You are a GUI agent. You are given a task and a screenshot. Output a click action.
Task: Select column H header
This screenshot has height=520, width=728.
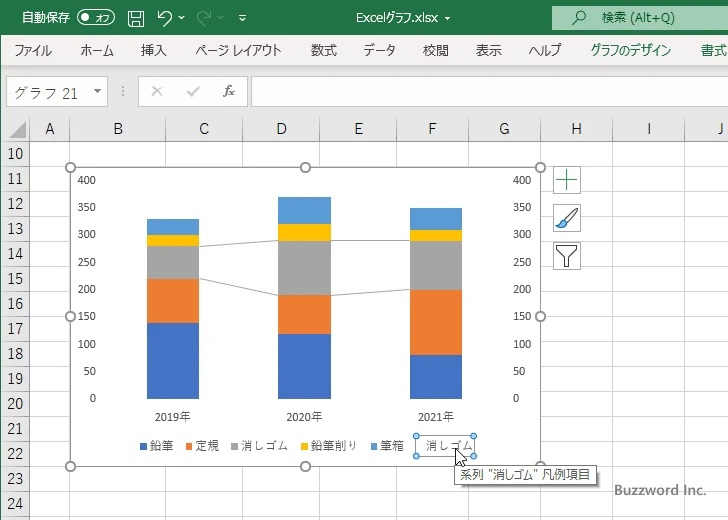click(576, 129)
